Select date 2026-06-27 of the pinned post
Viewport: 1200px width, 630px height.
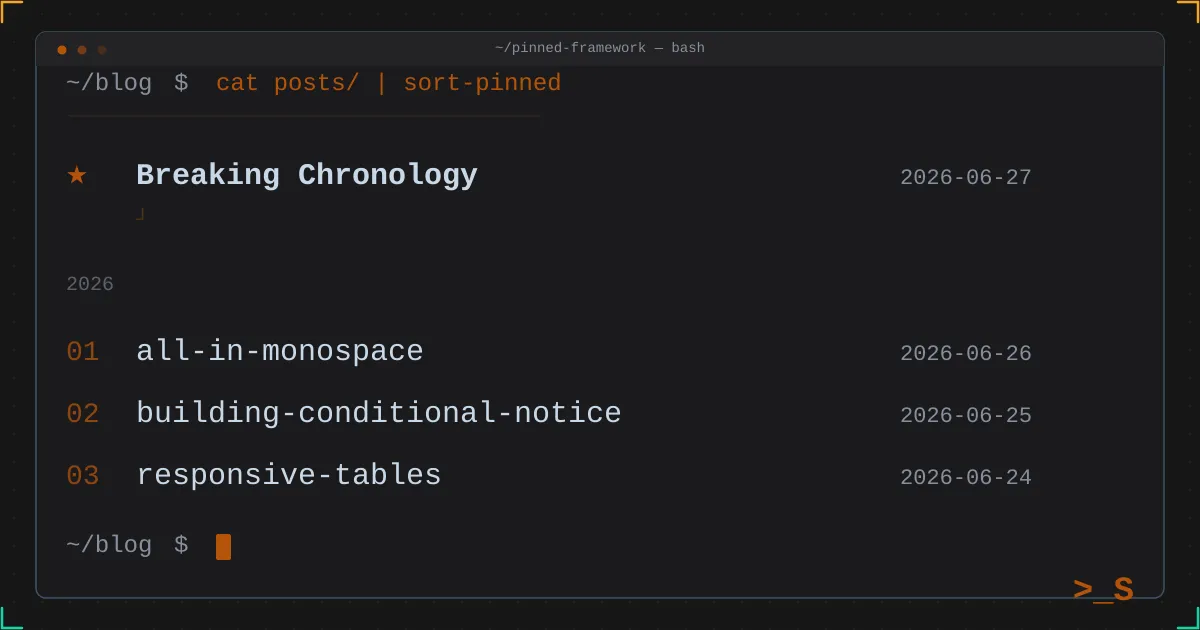click(966, 178)
